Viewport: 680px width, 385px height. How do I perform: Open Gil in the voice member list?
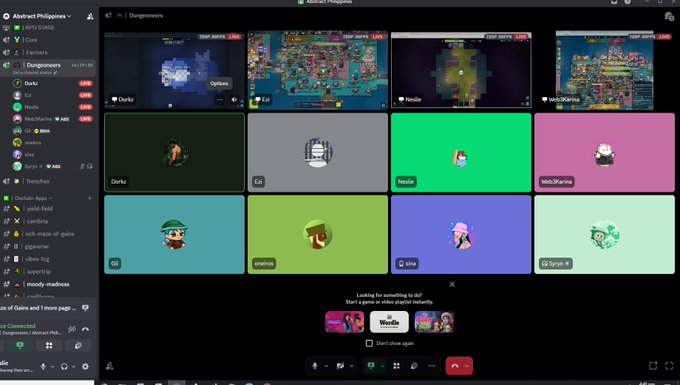[52, 131]
